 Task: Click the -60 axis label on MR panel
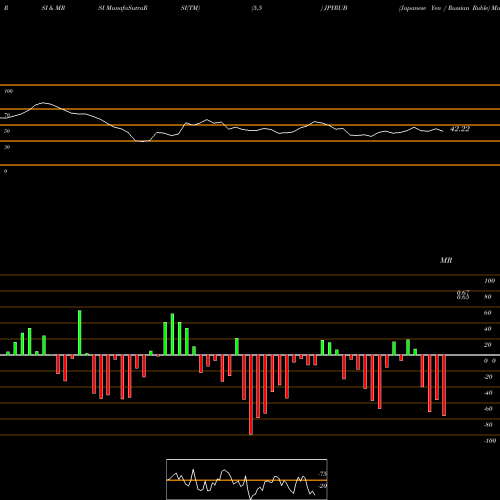coord(488,409)
